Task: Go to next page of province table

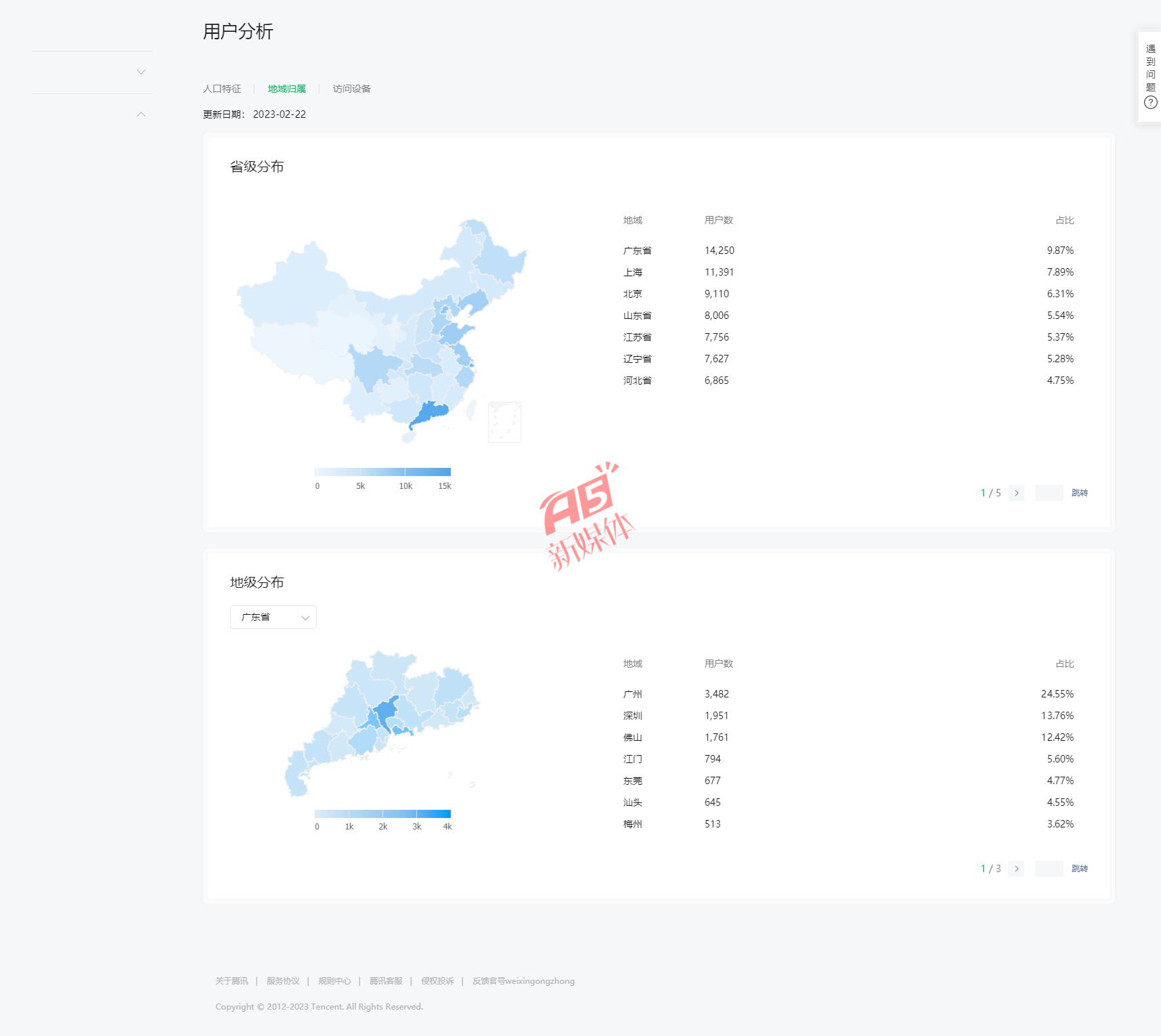Action: pyautogui.click(x=1016, y=493)
